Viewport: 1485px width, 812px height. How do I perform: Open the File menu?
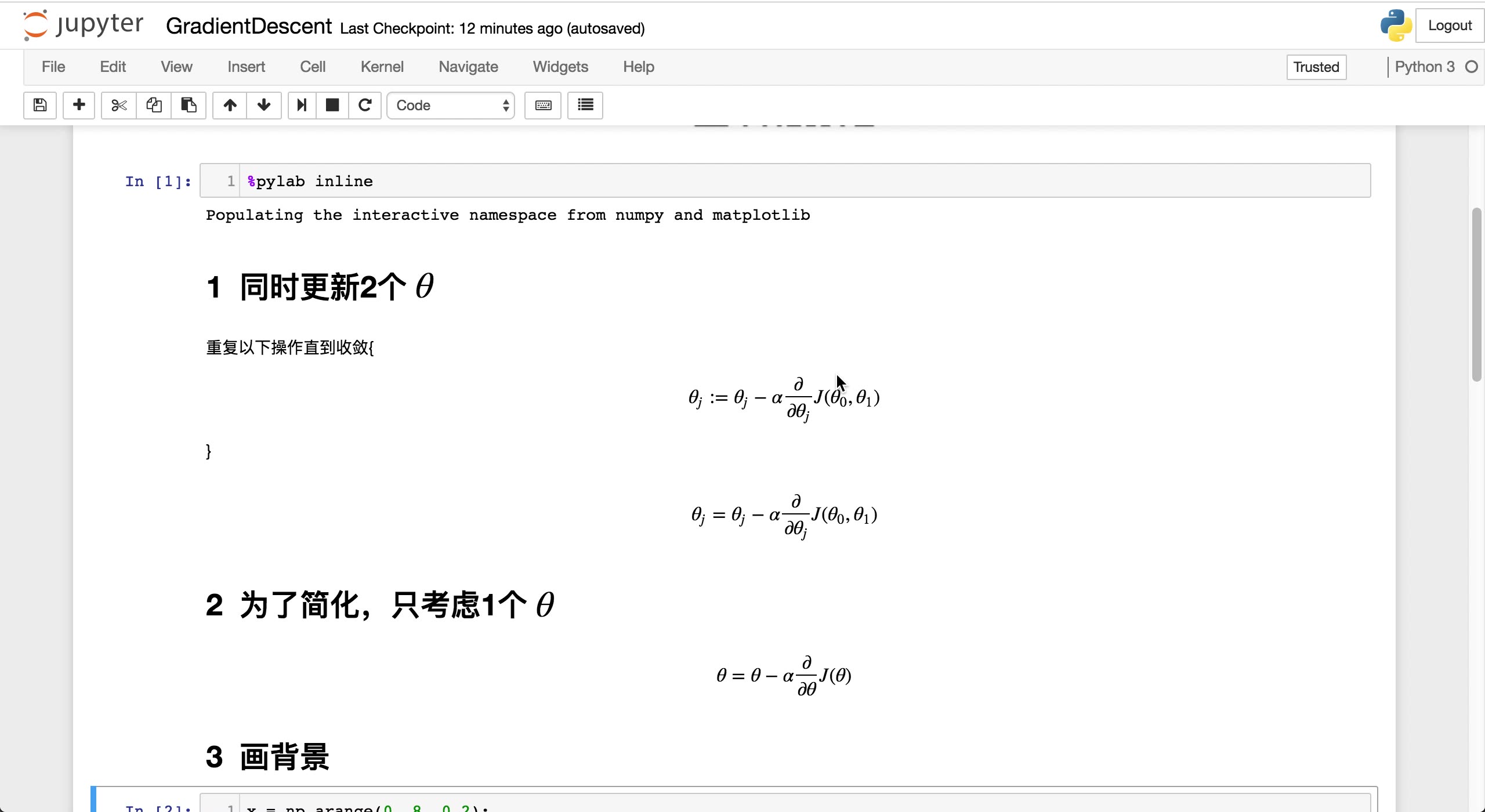pyautogui.click(x=53, y=67)
